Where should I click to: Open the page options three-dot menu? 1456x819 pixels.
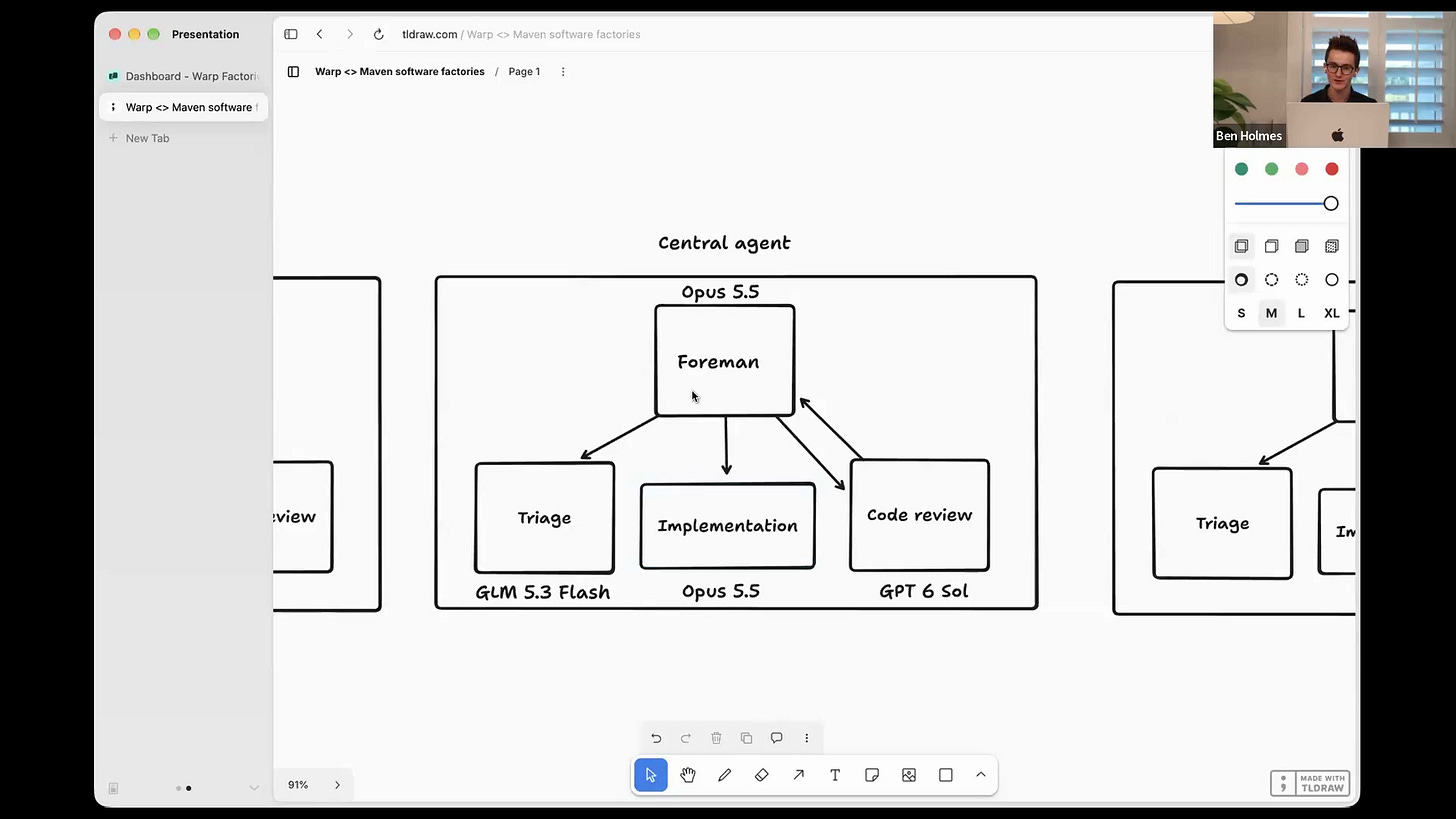pyautogui.click(x=563, y=72)
